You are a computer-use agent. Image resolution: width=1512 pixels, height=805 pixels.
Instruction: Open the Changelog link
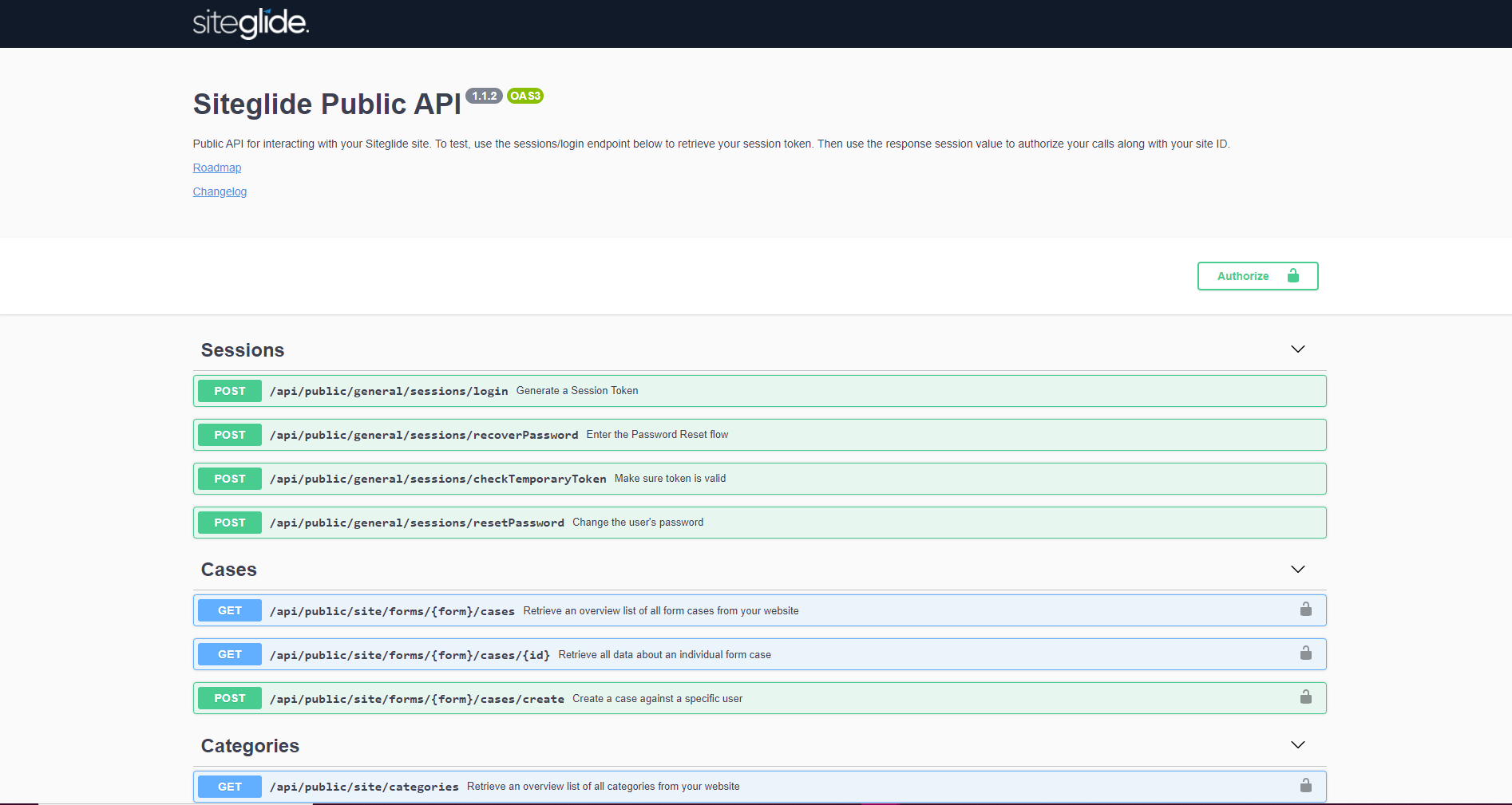220,191
